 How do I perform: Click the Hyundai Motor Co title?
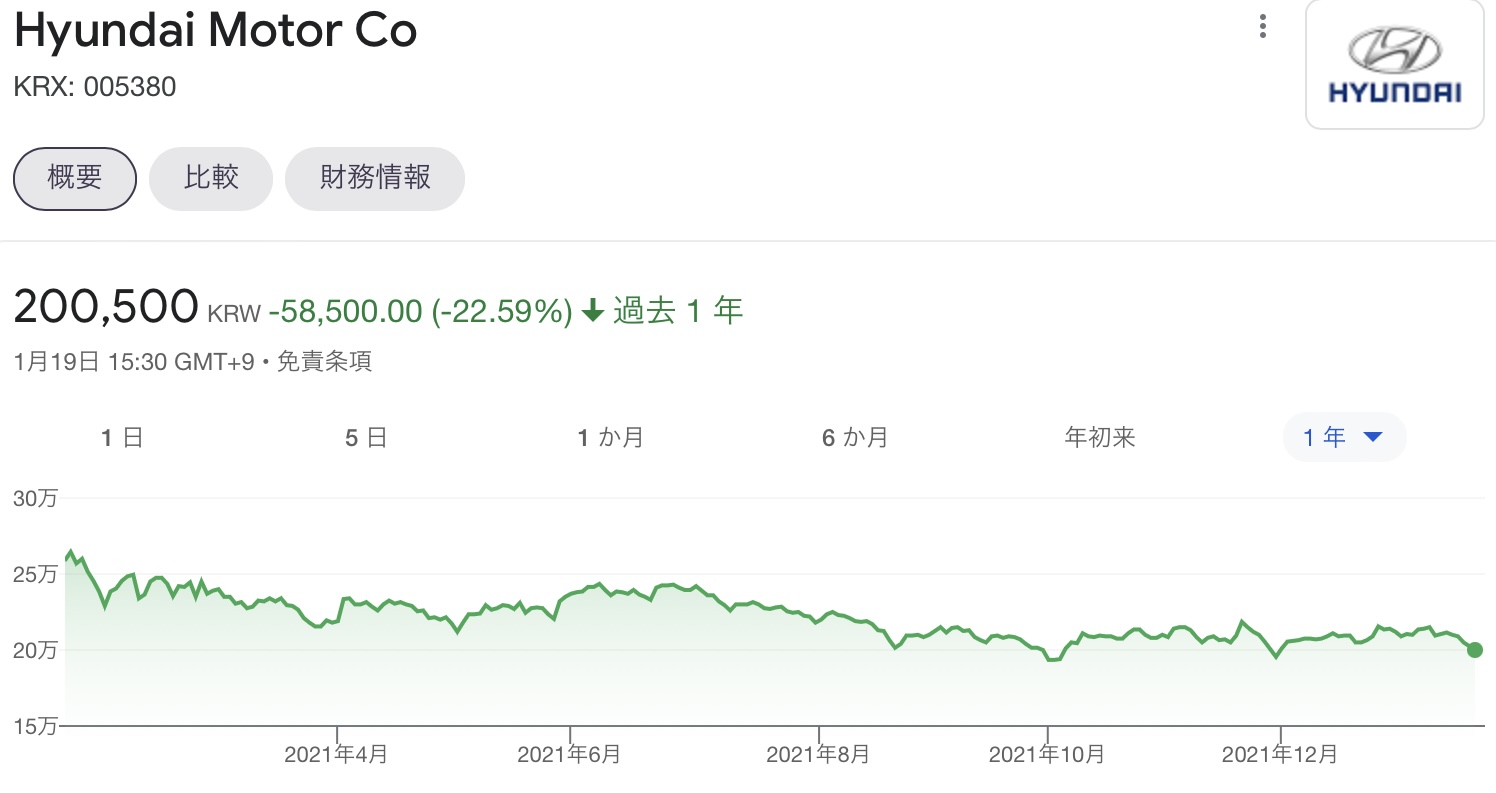click(215, 33)
